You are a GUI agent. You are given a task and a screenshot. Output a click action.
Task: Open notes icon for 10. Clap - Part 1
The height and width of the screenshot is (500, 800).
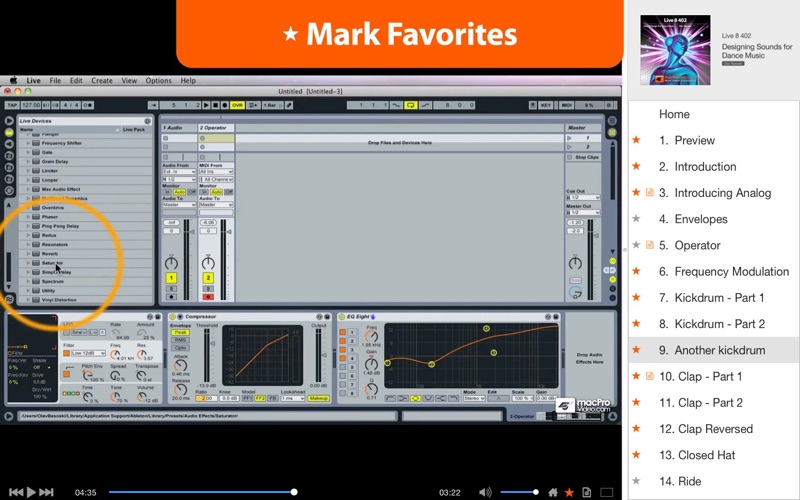[x=649, y=376]
